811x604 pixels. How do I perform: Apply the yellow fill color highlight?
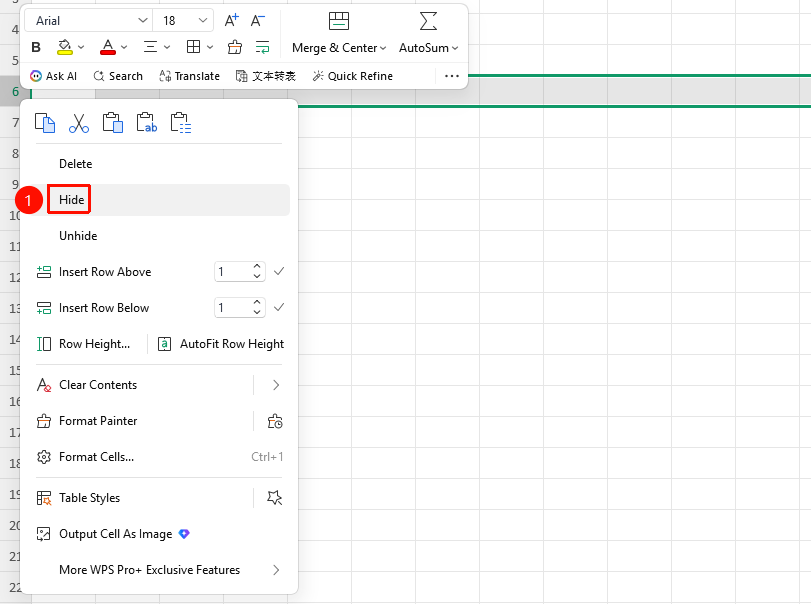(65, 48)
